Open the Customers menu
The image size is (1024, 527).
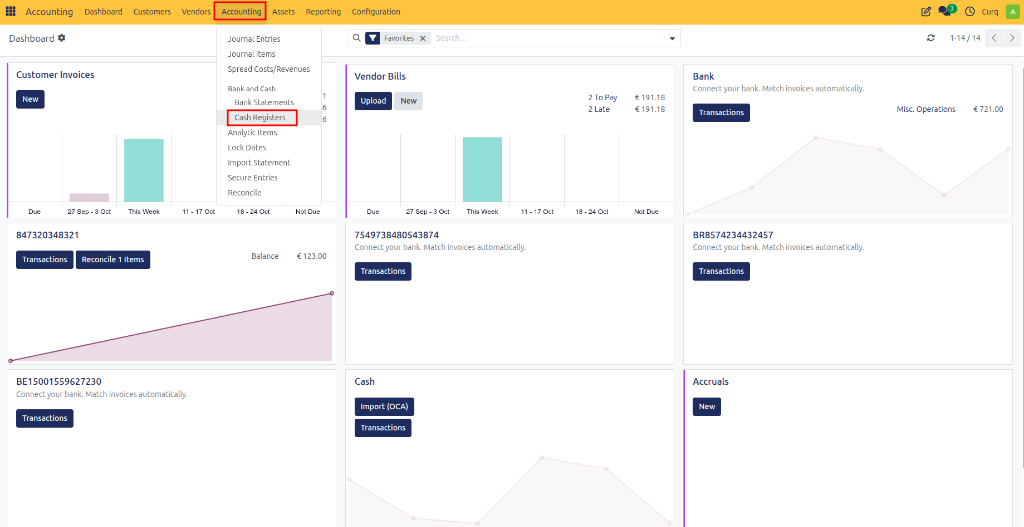pyautogui.click(x=152, y=12)
